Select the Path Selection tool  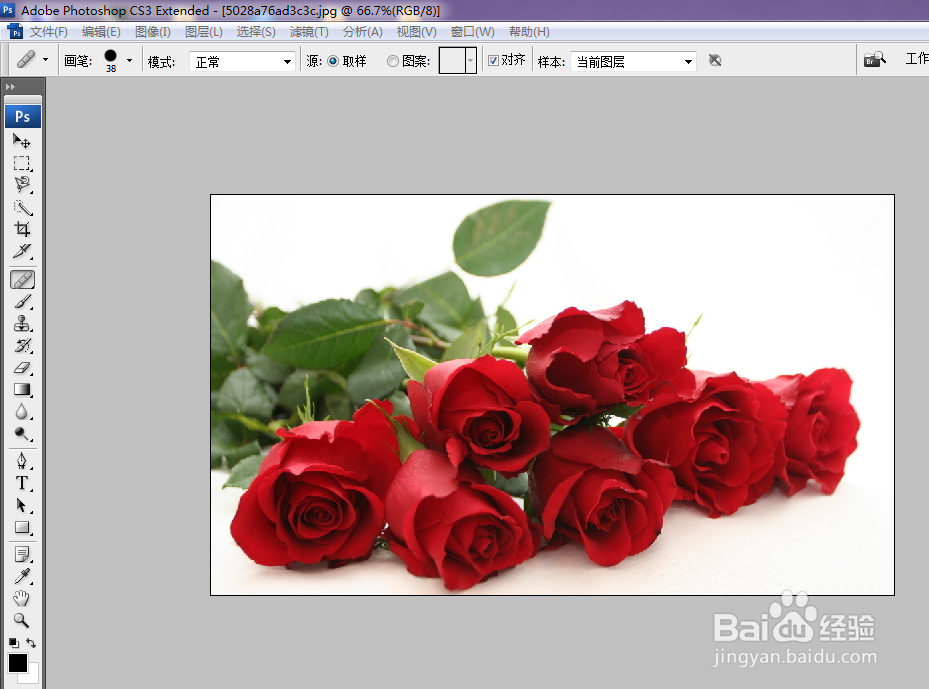[22, 505]
